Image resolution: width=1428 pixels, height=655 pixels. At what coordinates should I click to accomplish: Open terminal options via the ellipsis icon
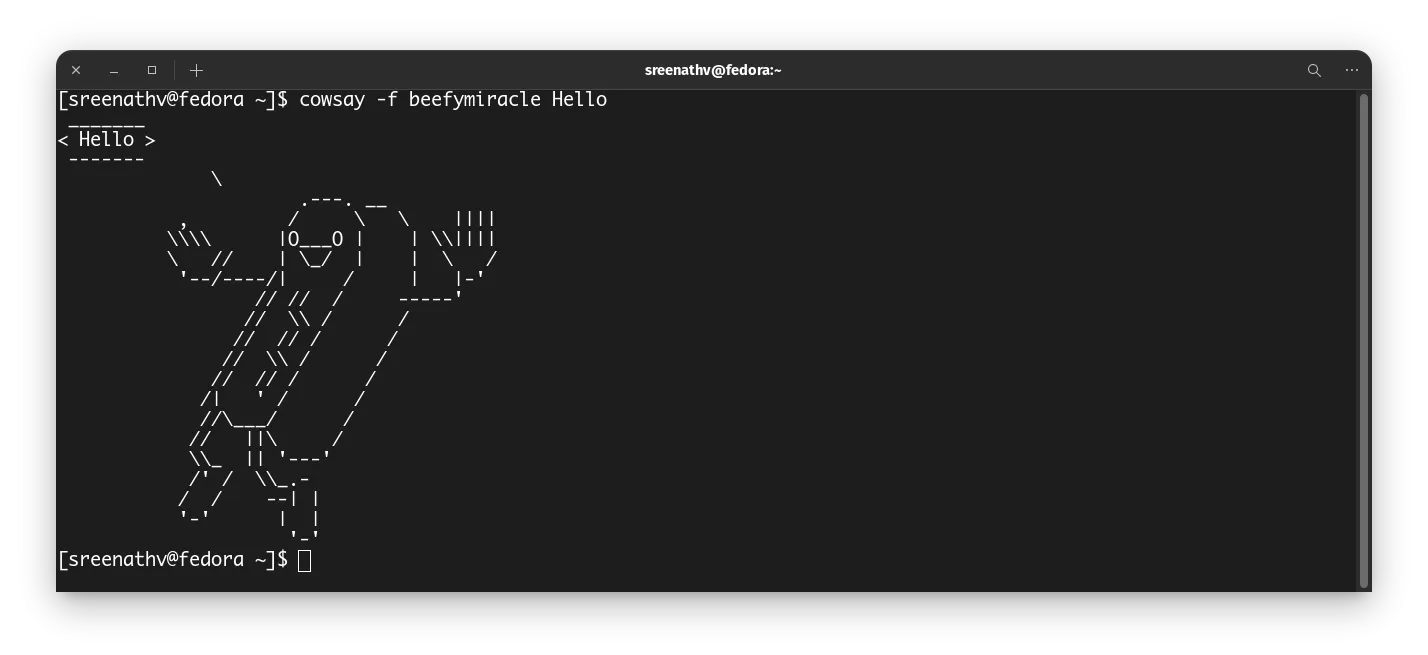pos(1351,70)
